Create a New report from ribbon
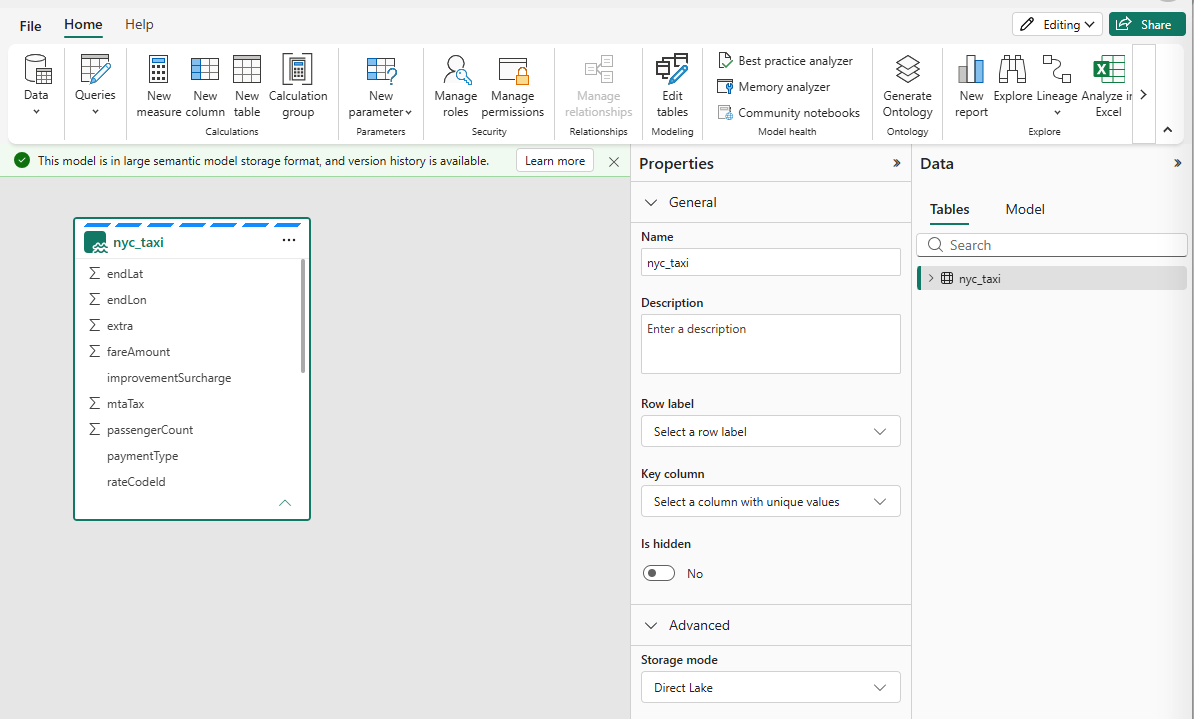This screenshot has height=719, width=1194. (971, 87)
